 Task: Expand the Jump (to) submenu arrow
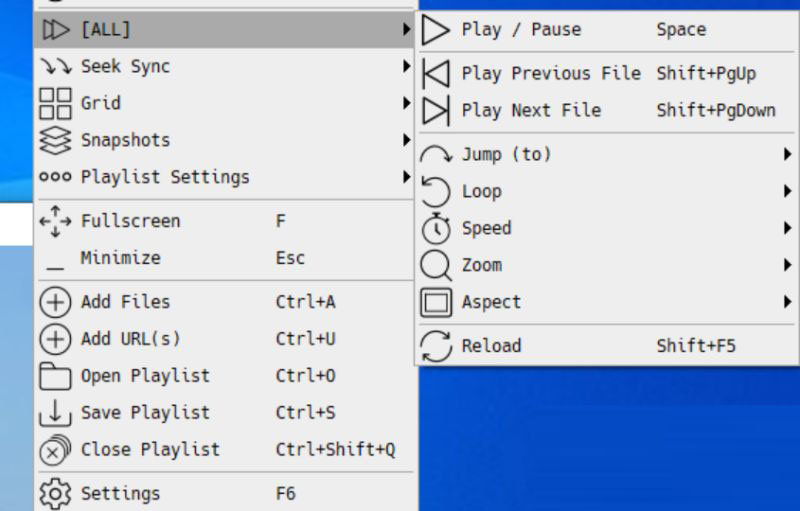788,155
